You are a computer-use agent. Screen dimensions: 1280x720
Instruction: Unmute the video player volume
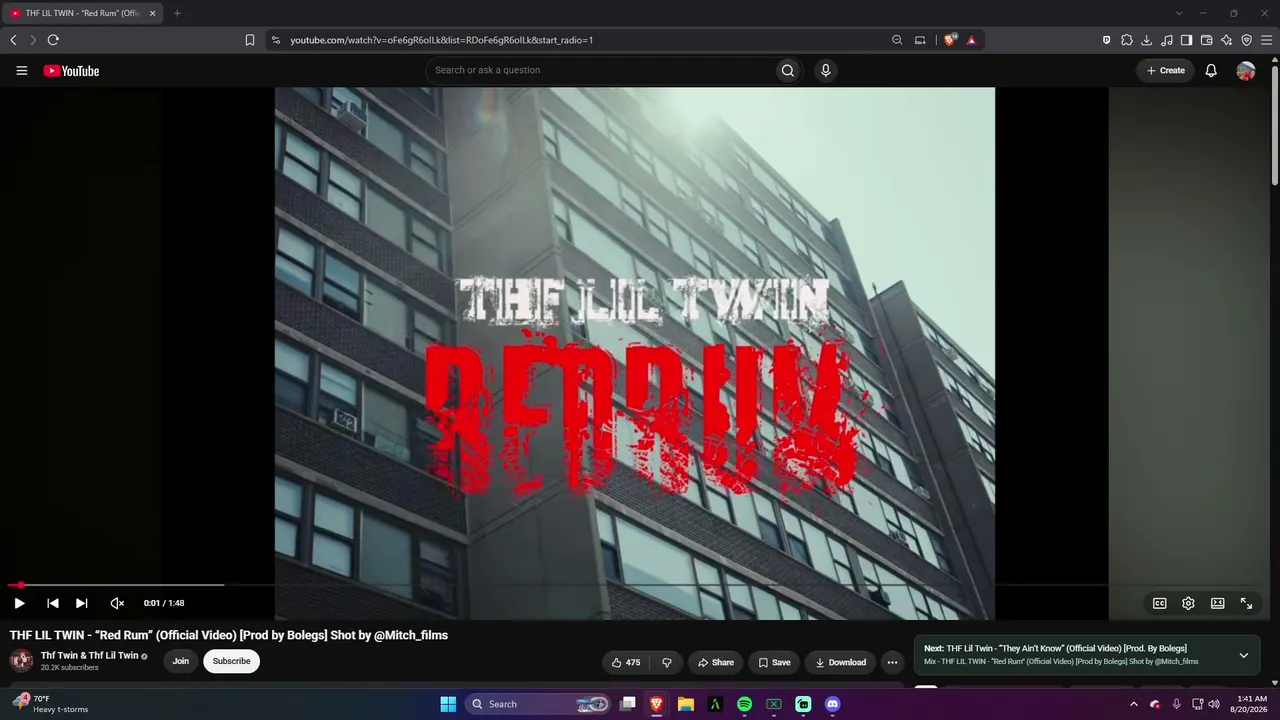(x=117, y=603)
